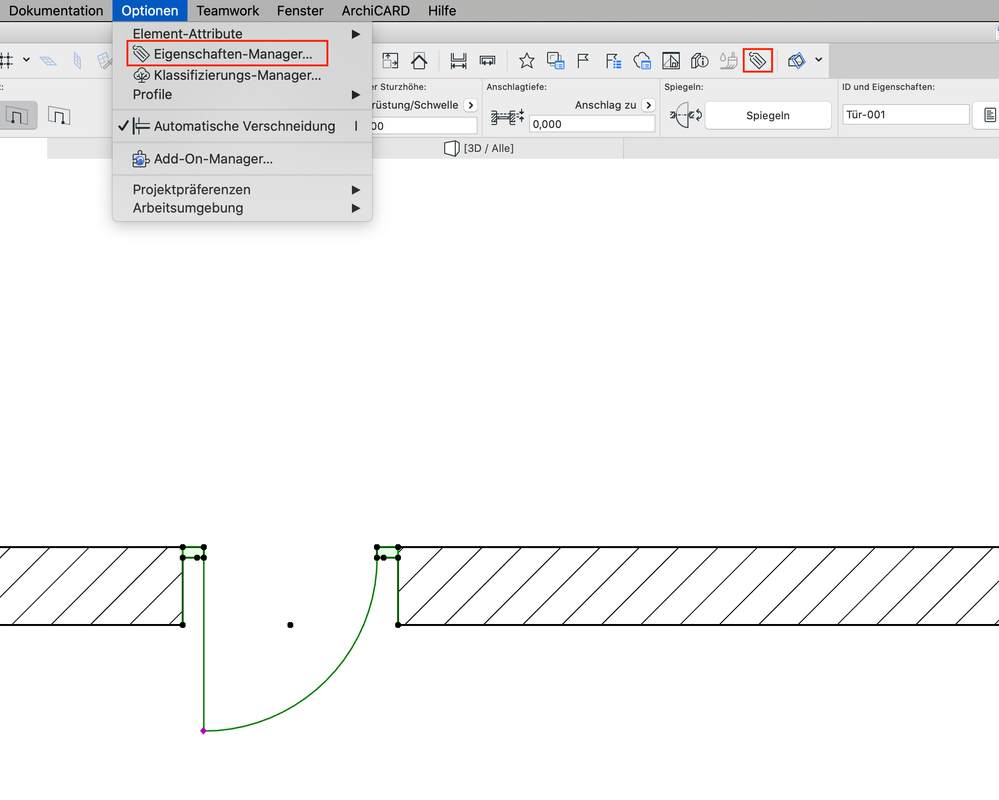Open the Teamwork menu
This screenshot has width=999, height=800.
tap(227, 11)
